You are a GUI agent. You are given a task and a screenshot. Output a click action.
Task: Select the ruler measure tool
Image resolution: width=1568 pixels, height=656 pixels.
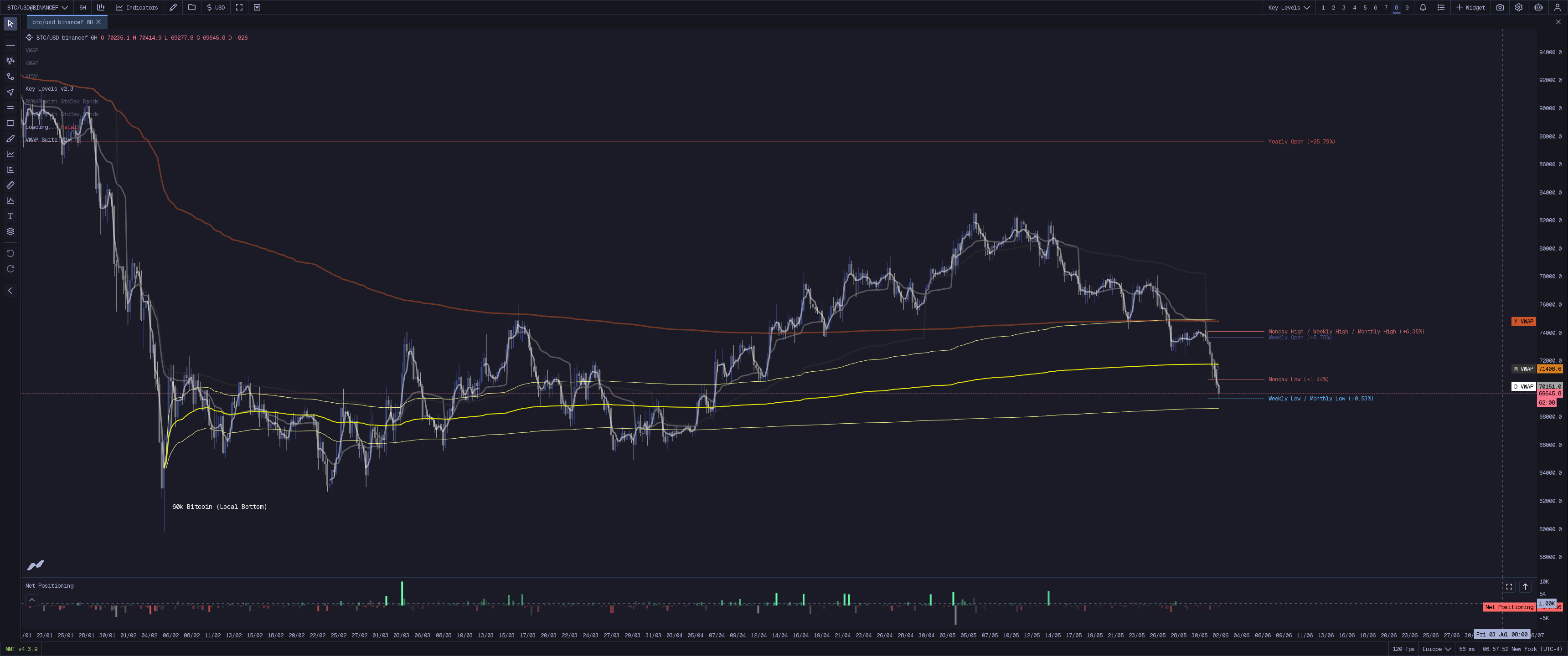click(x=10, y=185)
